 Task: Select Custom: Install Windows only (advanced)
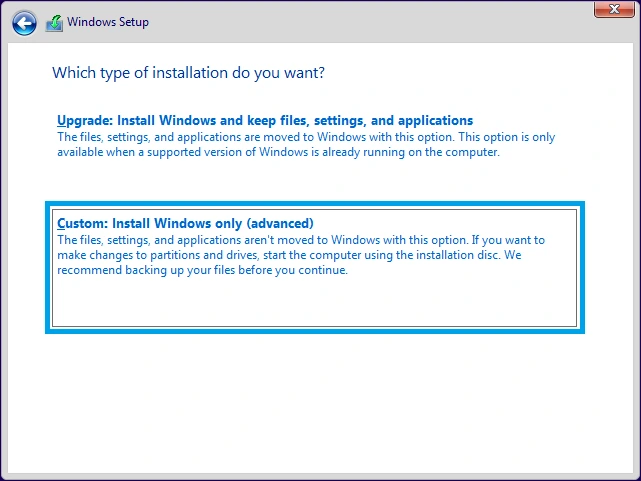[185, 223]
